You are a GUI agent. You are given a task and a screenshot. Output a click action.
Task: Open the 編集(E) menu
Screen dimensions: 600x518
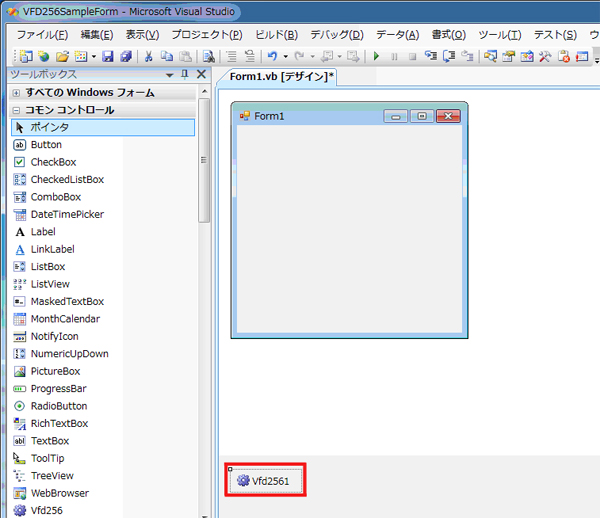click(x=97, y=35)
